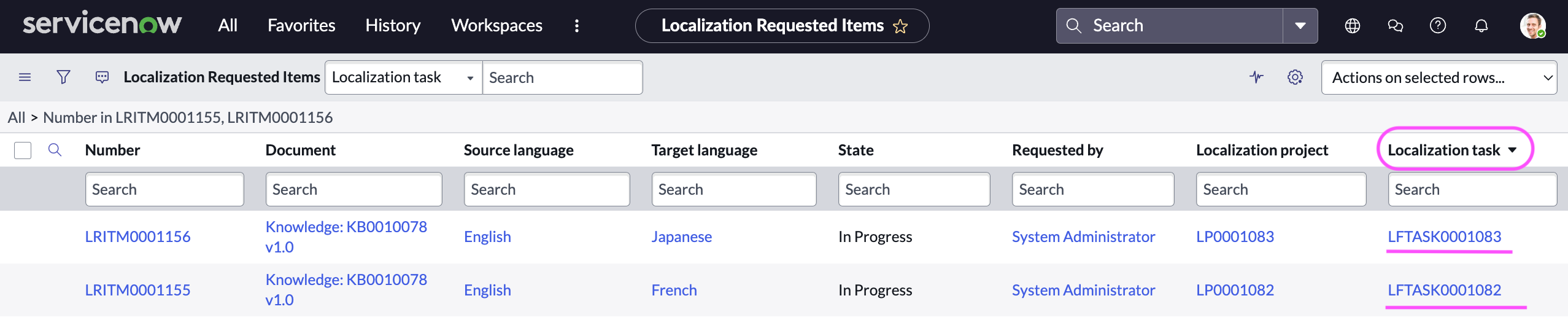Sort by Localization task column header
The height and width of the screenshot is (336, 1568).
pos(1443,150)
